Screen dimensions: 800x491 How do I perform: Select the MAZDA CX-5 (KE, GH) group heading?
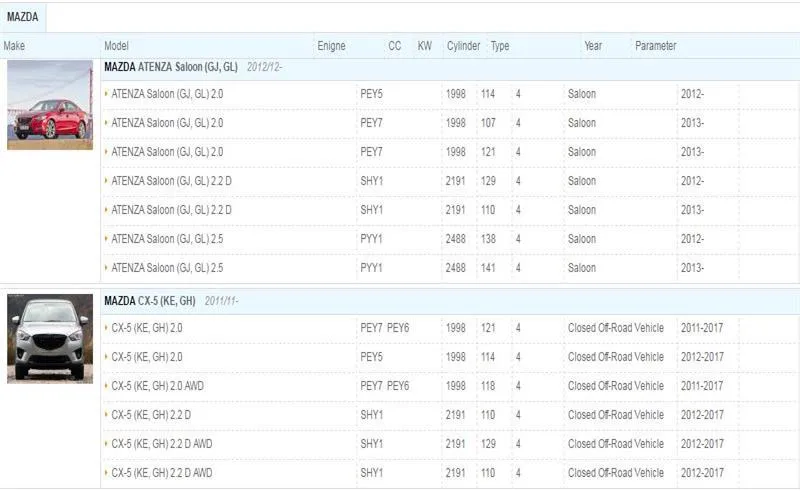(149, 301)
